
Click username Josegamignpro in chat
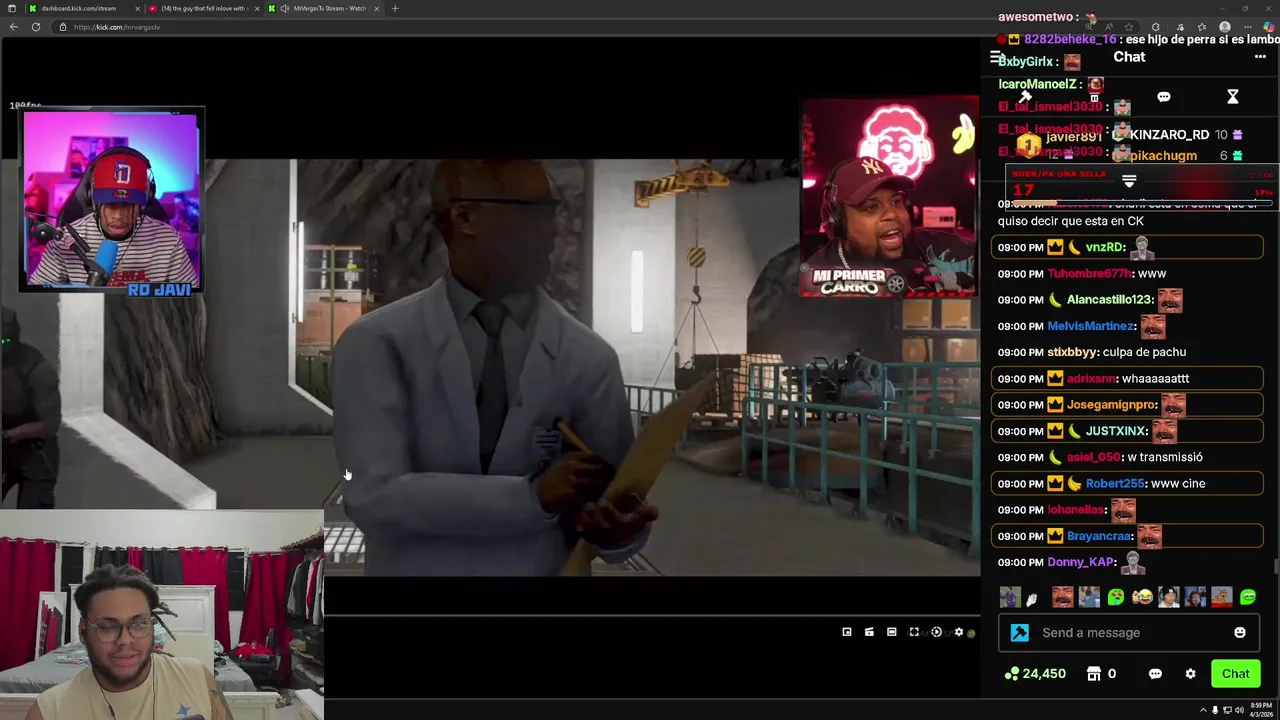coord(1111,404)
